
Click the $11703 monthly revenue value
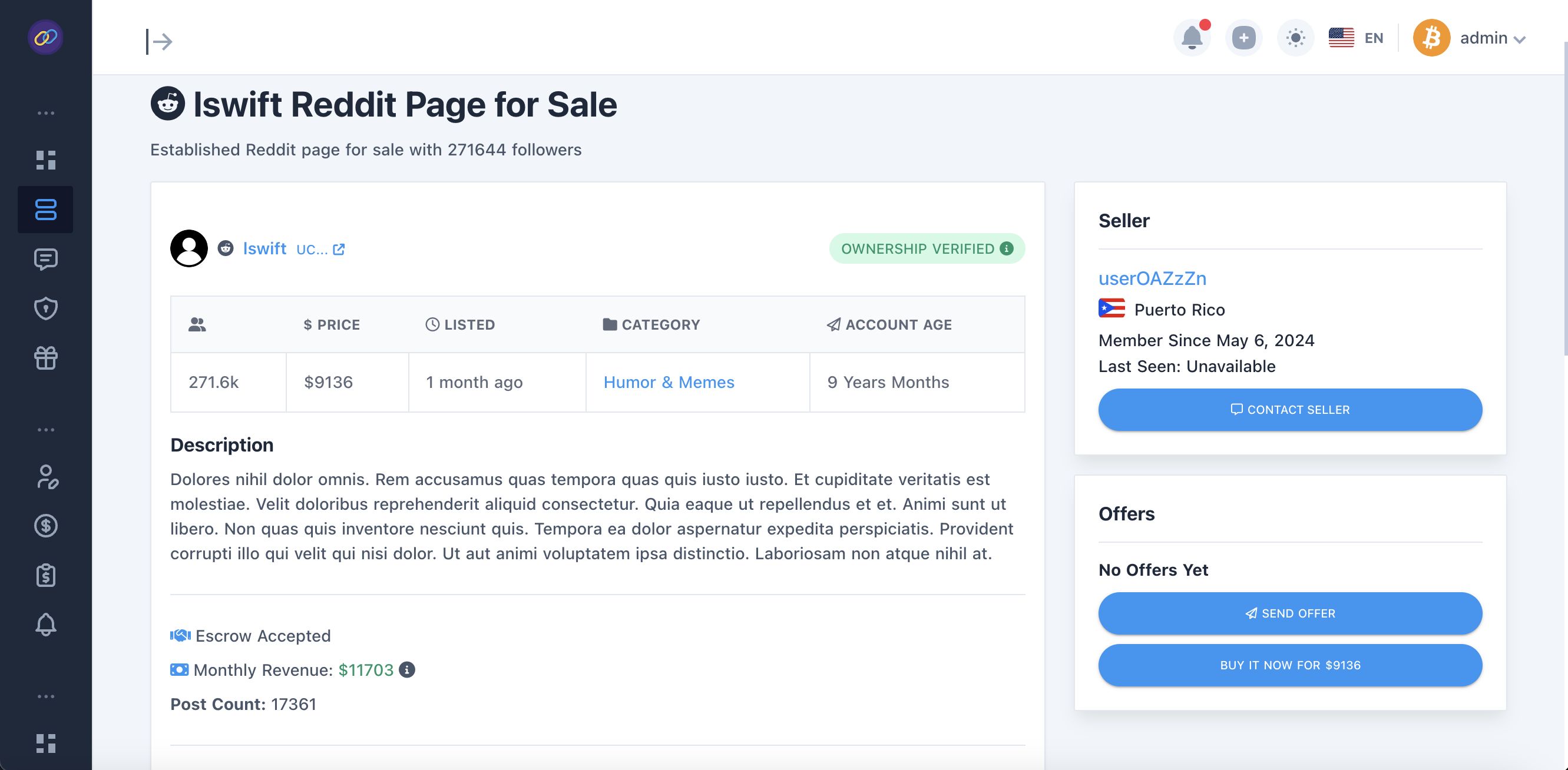click(366, 670)
